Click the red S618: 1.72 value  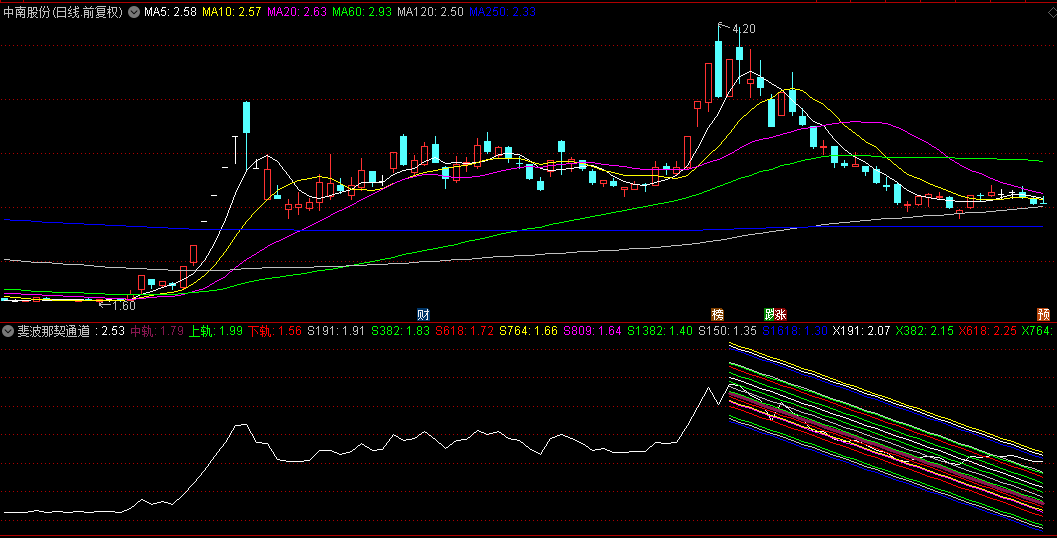coord(464,331)
